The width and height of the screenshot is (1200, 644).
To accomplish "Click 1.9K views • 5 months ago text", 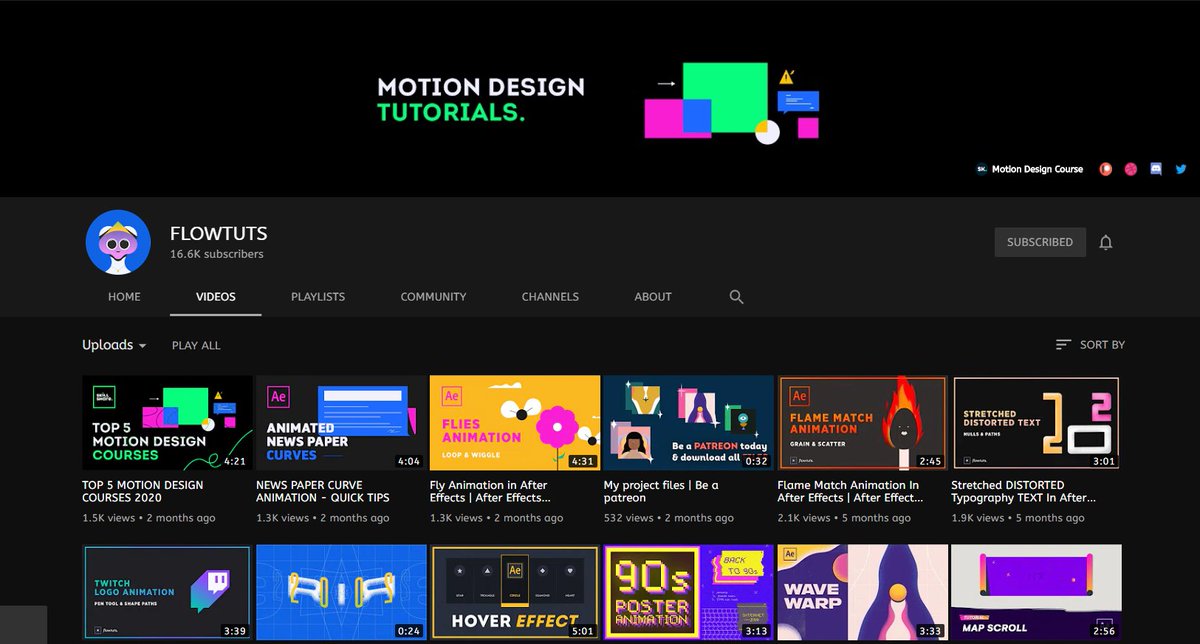I will tap(1018, 518).
